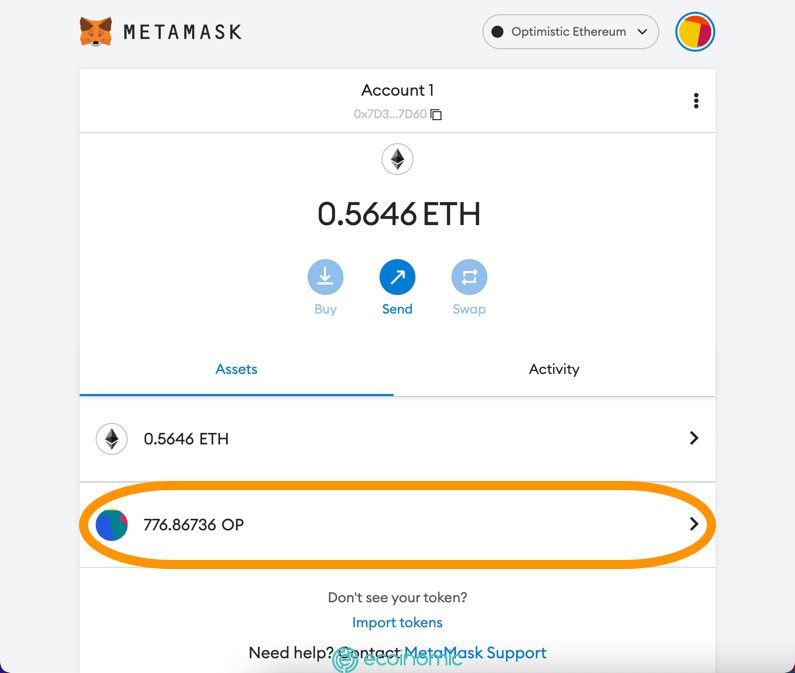This screenshot has width=795, height=673.
Task: Expand the 776.86736 OP asset chevron
Action: click(694, 525)
